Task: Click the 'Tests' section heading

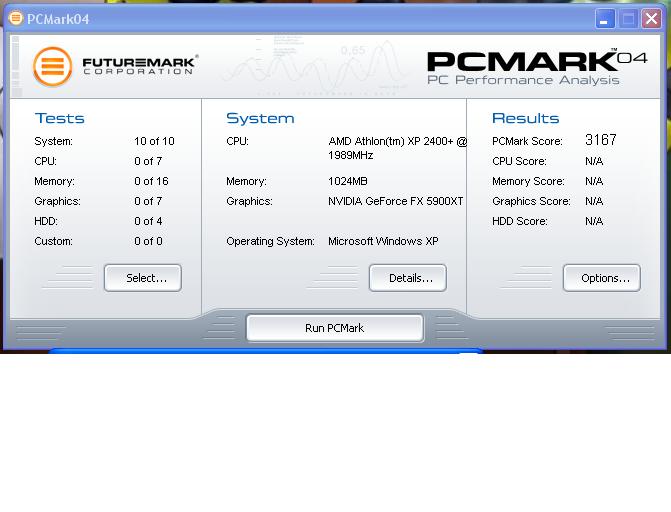Action: (x=59, y=118)
